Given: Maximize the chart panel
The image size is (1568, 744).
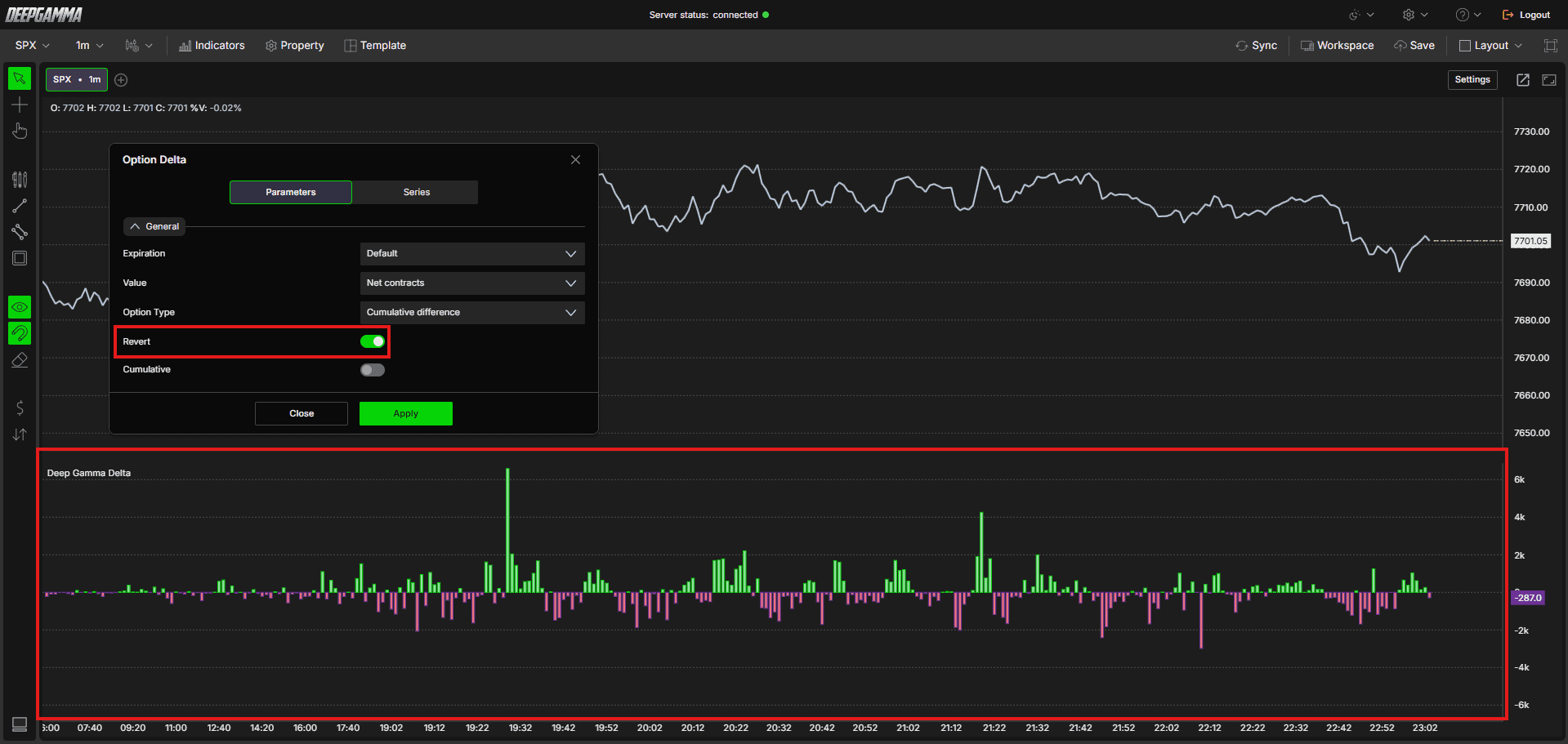Looking at the screenshot, I should [x=1549, y=79].
